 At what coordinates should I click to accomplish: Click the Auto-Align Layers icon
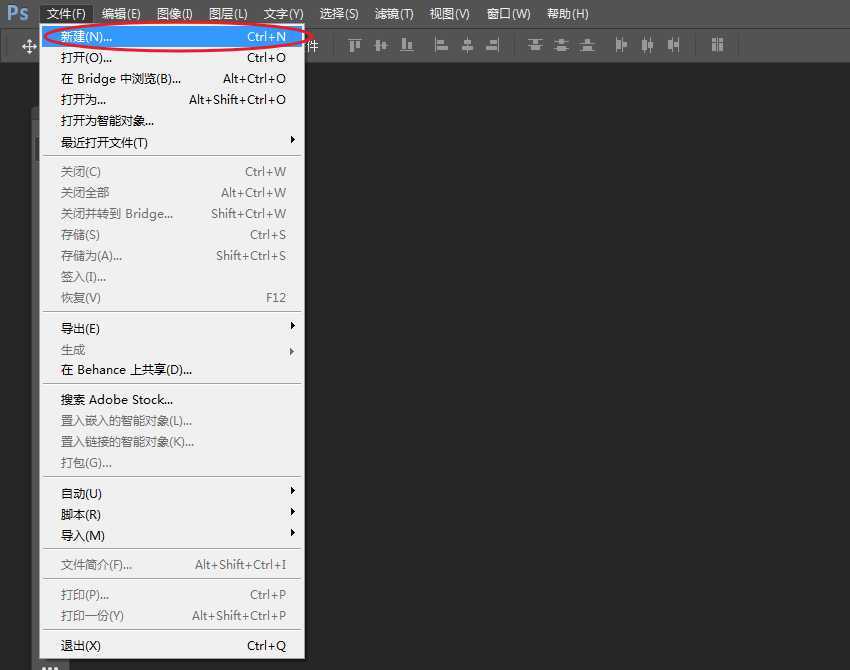pos(717,45)
